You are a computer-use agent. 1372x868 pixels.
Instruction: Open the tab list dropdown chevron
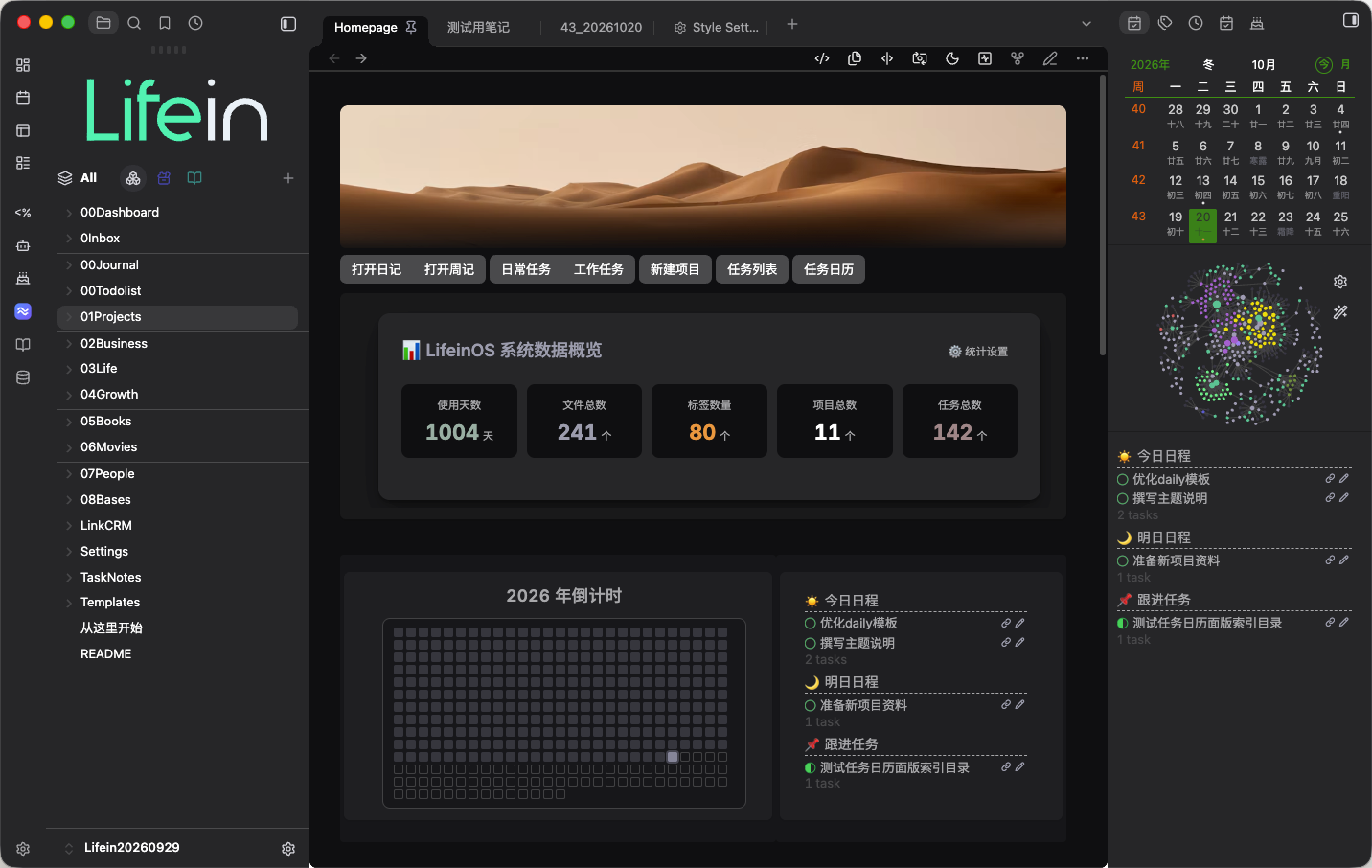[1086, 24]
